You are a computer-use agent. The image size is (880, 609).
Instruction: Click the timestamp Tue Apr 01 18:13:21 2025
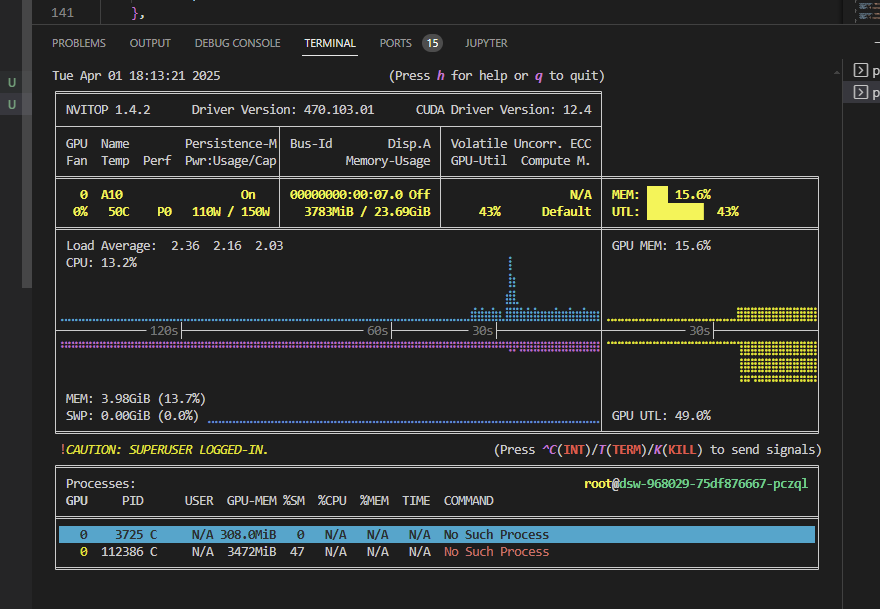136,76
